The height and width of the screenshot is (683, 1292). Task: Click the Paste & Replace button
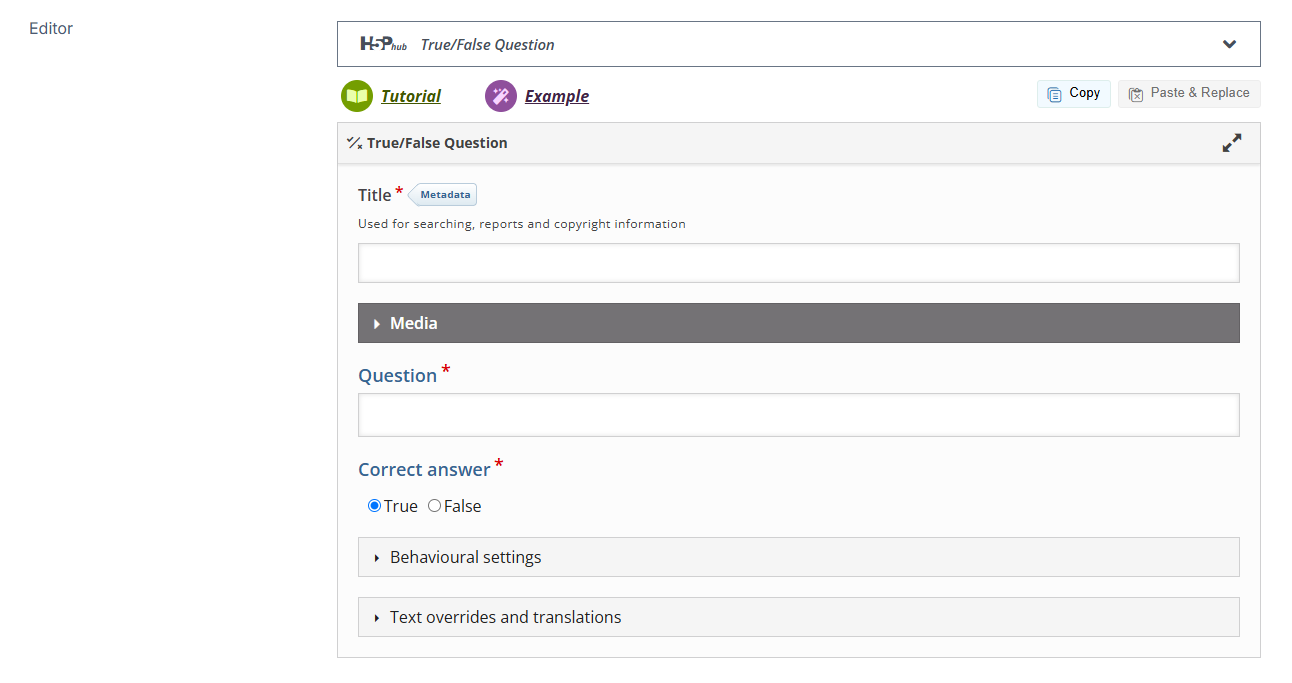pos(1189,93)
